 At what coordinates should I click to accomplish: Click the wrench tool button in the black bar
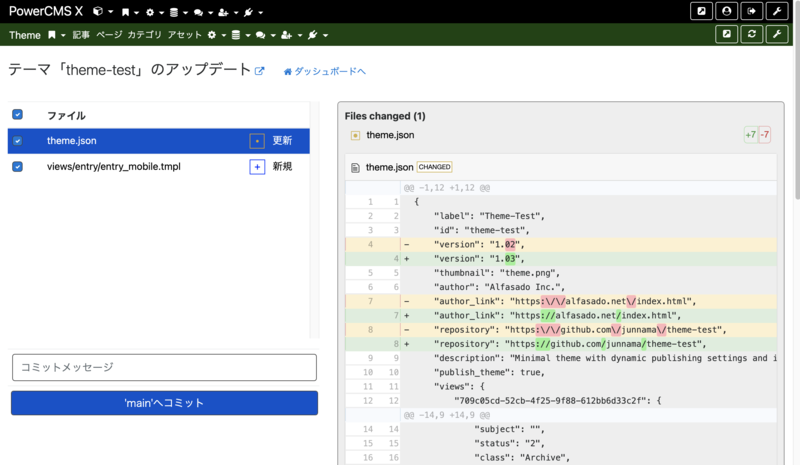777,11
